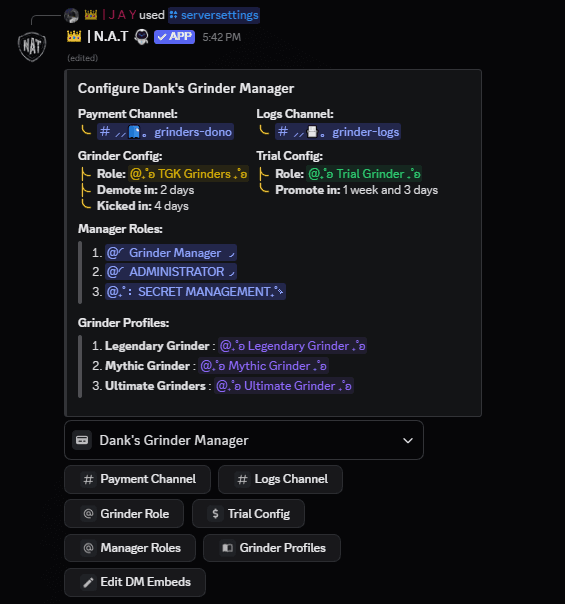
Task: Click the Logs Channel button
Action: click(x=280, y=479)
